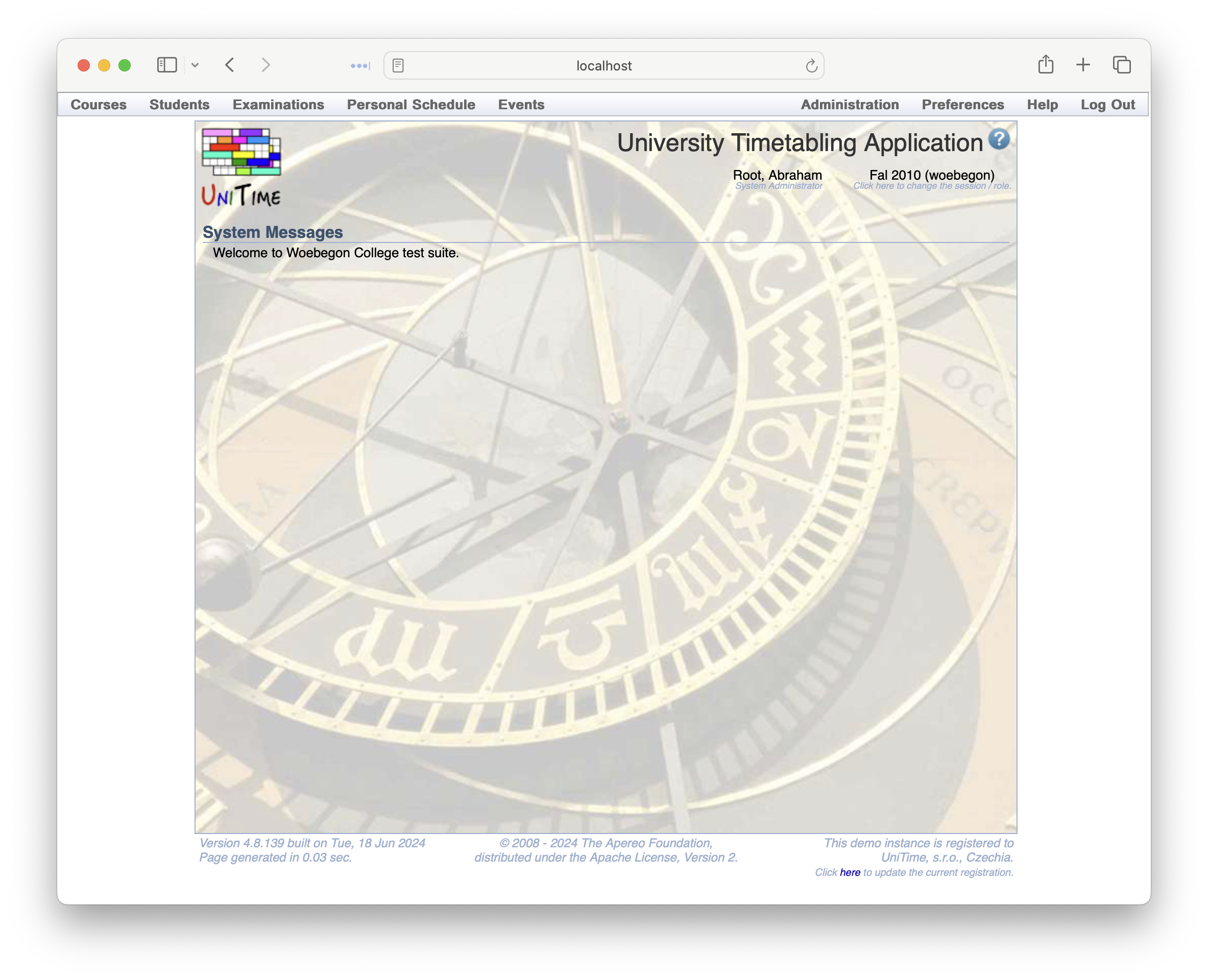Click the page reload button
1208x980 pixels.
point(812,65)
